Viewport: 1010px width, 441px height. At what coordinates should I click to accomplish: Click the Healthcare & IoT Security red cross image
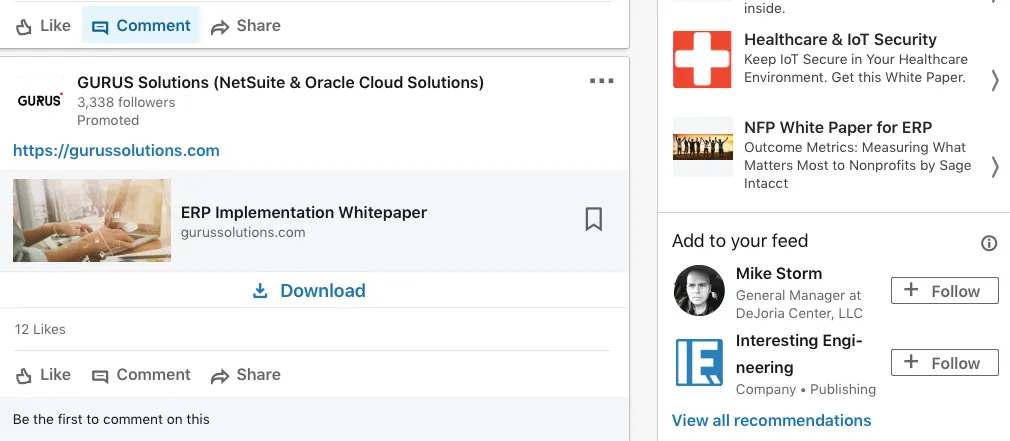pyautogui.click(x=702, y=59)
